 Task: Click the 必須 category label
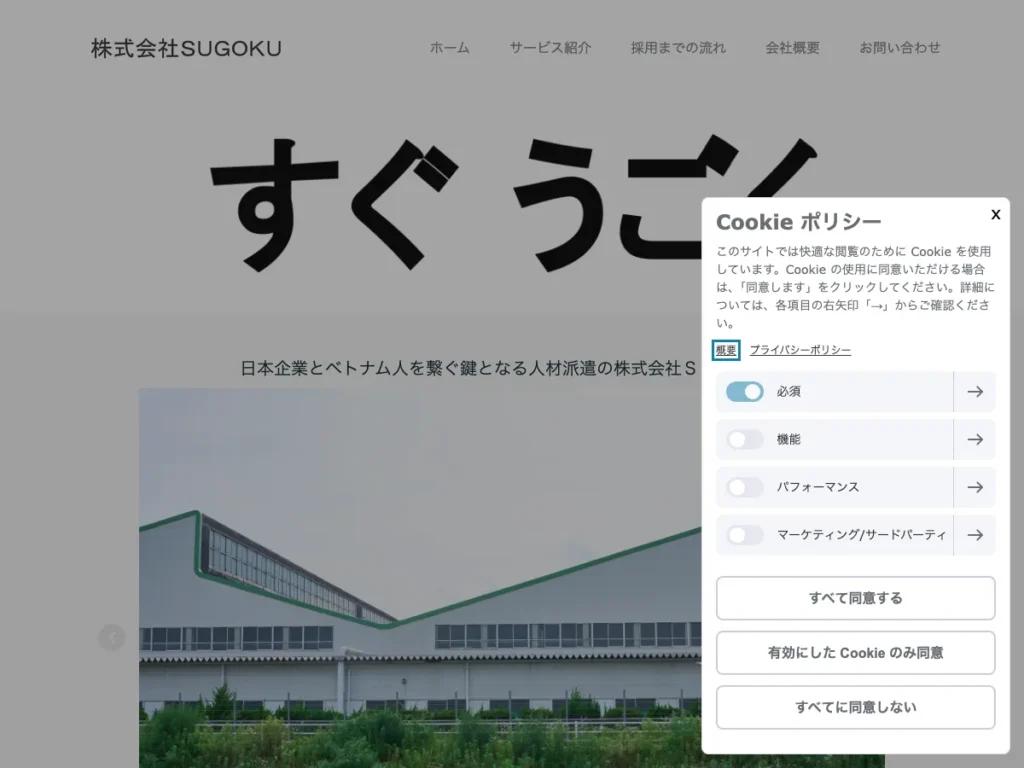click(x=788, y=392)
